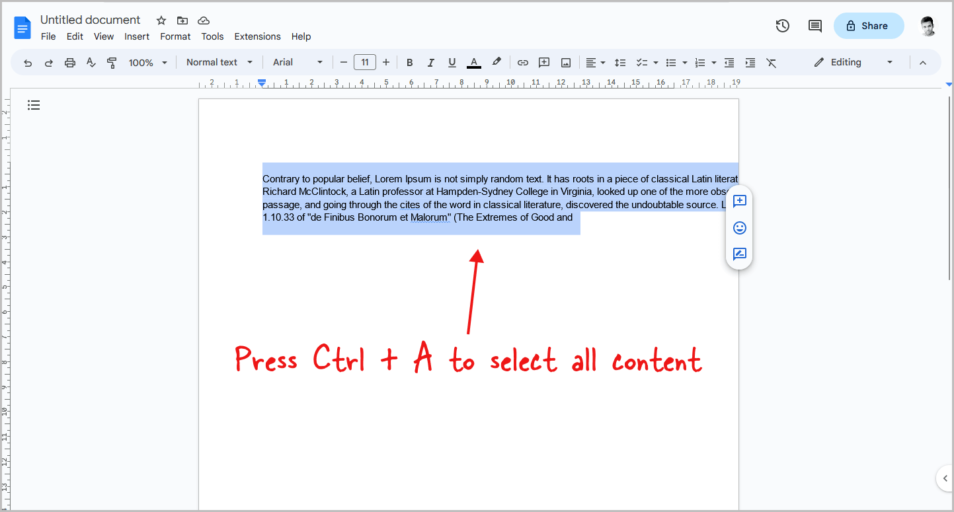Viewport: 954px width, 512px height.
Task: Click the Google Docs home icon
Action: [23, 28]
